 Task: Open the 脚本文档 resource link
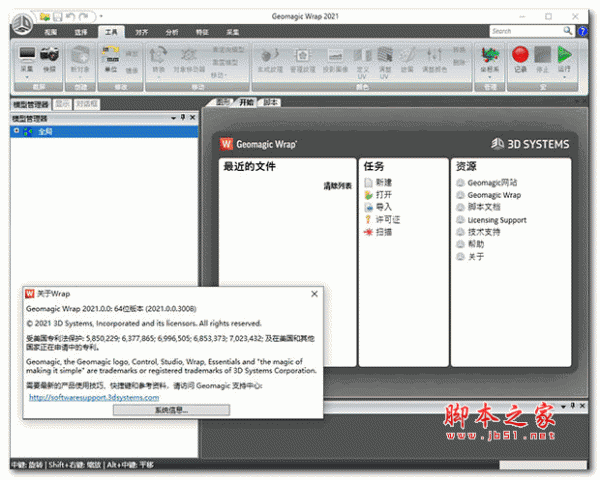484,207
